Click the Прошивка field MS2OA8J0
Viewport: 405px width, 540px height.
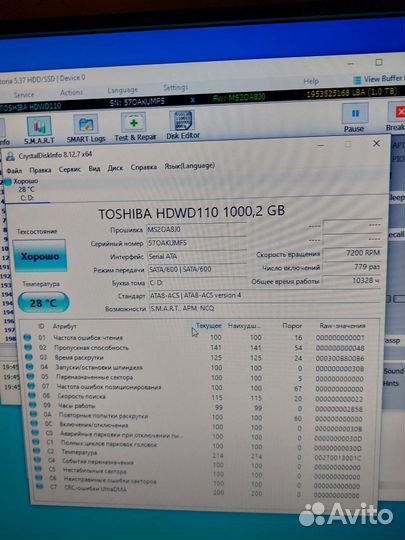click(196, 229)
